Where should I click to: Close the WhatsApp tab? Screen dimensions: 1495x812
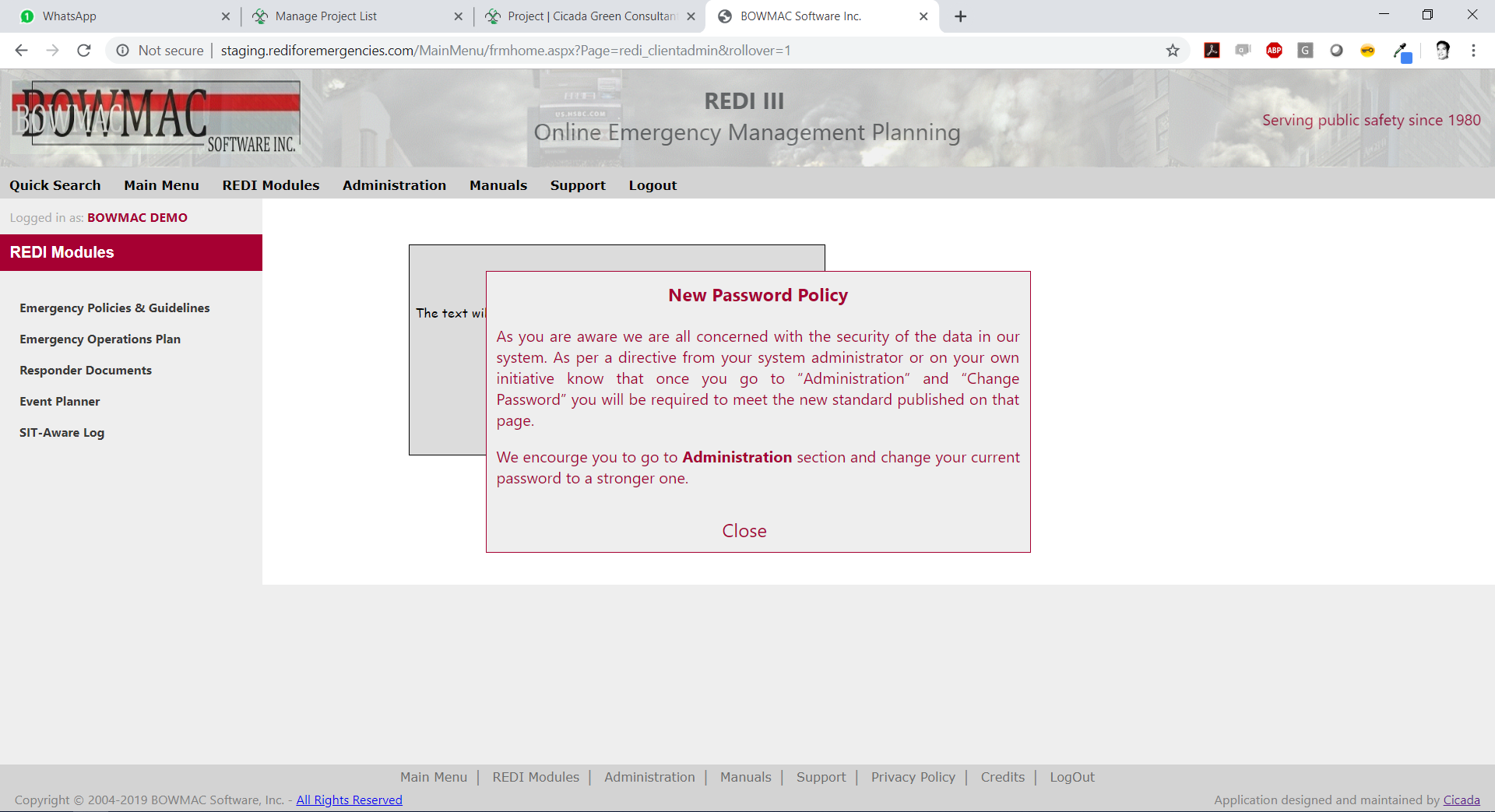pos(226,16)
